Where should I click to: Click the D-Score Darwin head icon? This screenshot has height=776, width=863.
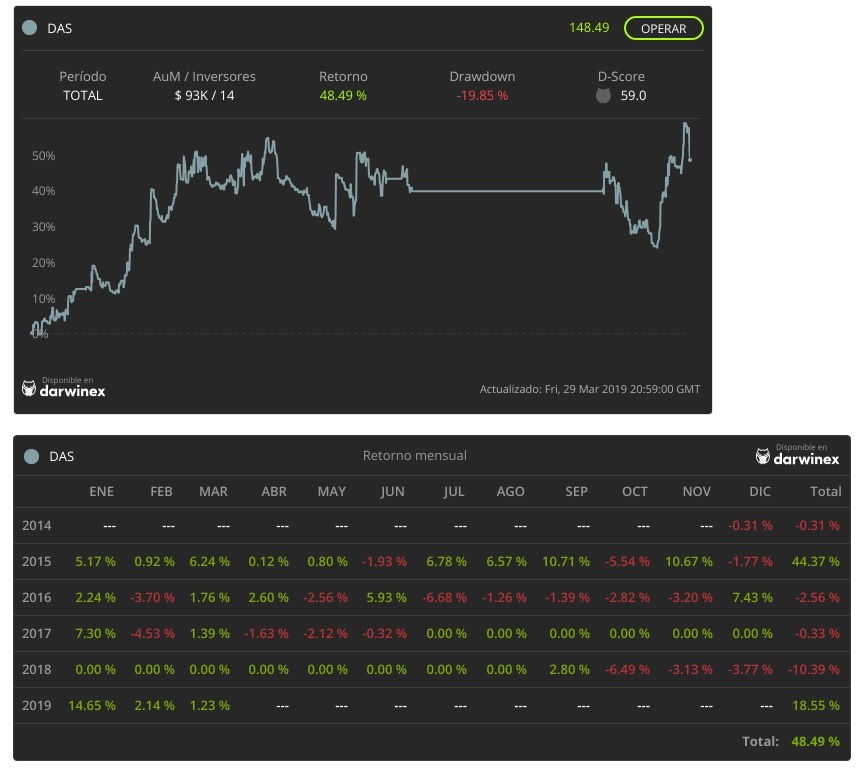pos(603,96)
